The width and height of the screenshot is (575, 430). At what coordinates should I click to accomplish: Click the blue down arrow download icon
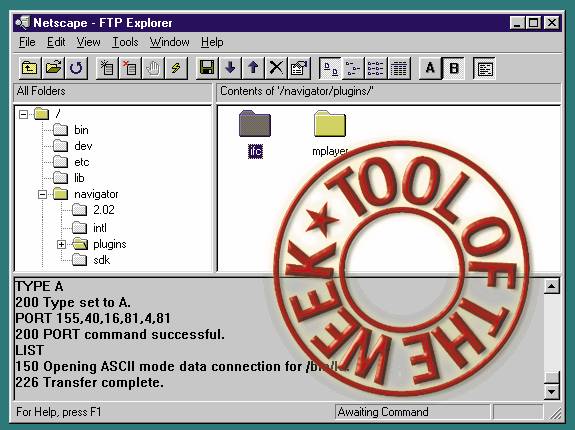[230, 68]
